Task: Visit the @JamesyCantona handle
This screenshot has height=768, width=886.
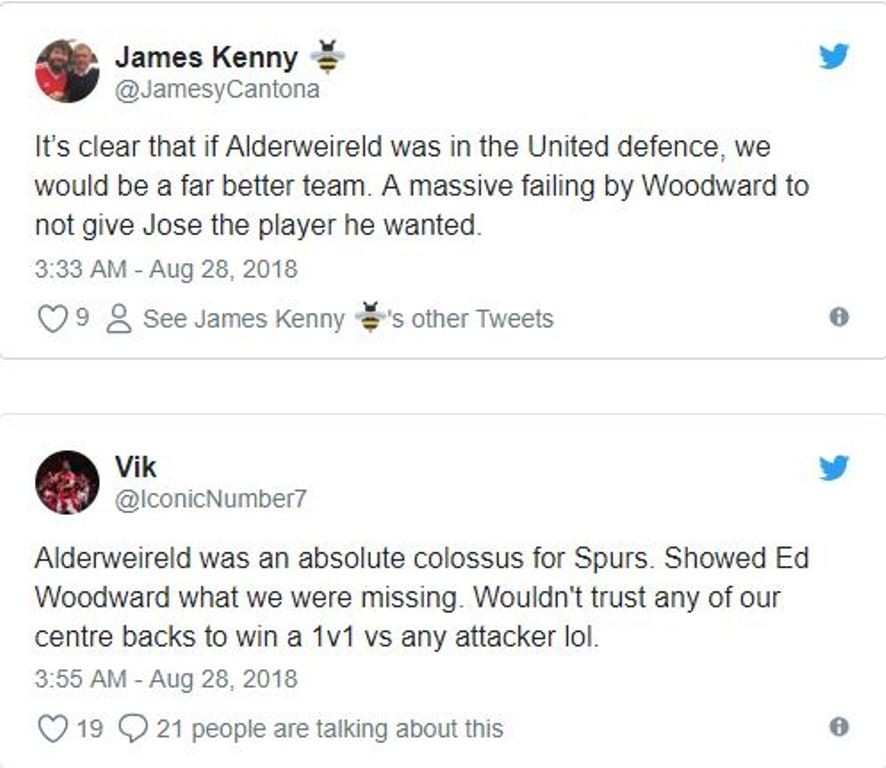Action: (217, 90)
